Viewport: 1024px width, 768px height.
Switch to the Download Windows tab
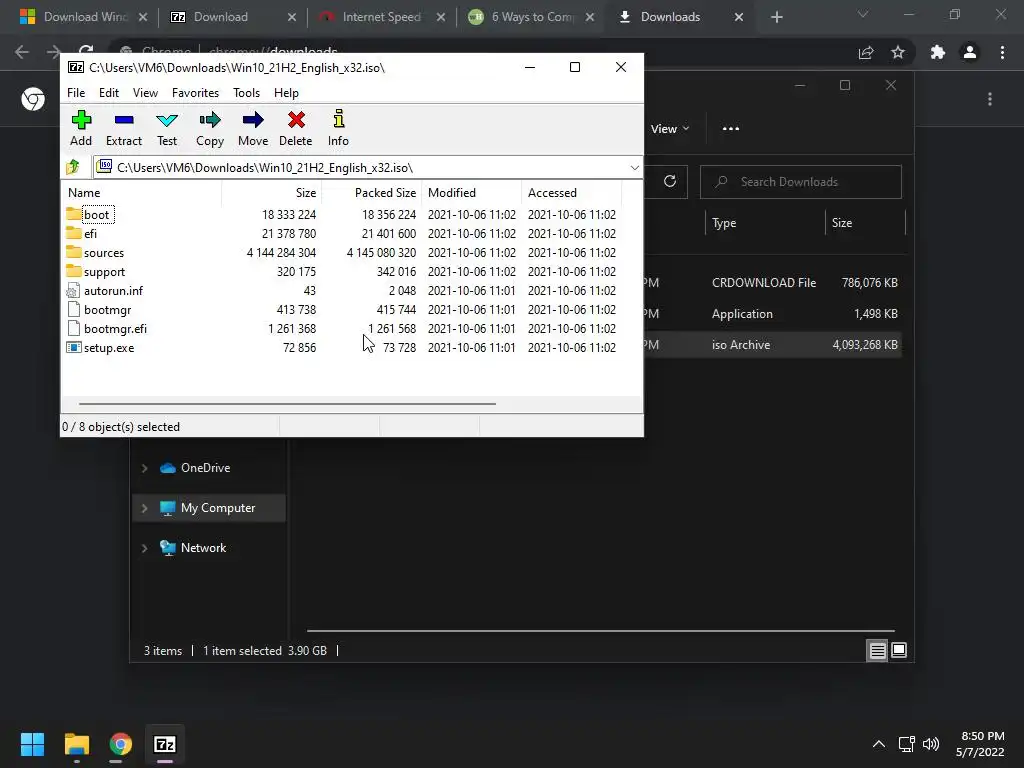click(x=82, y=17)
